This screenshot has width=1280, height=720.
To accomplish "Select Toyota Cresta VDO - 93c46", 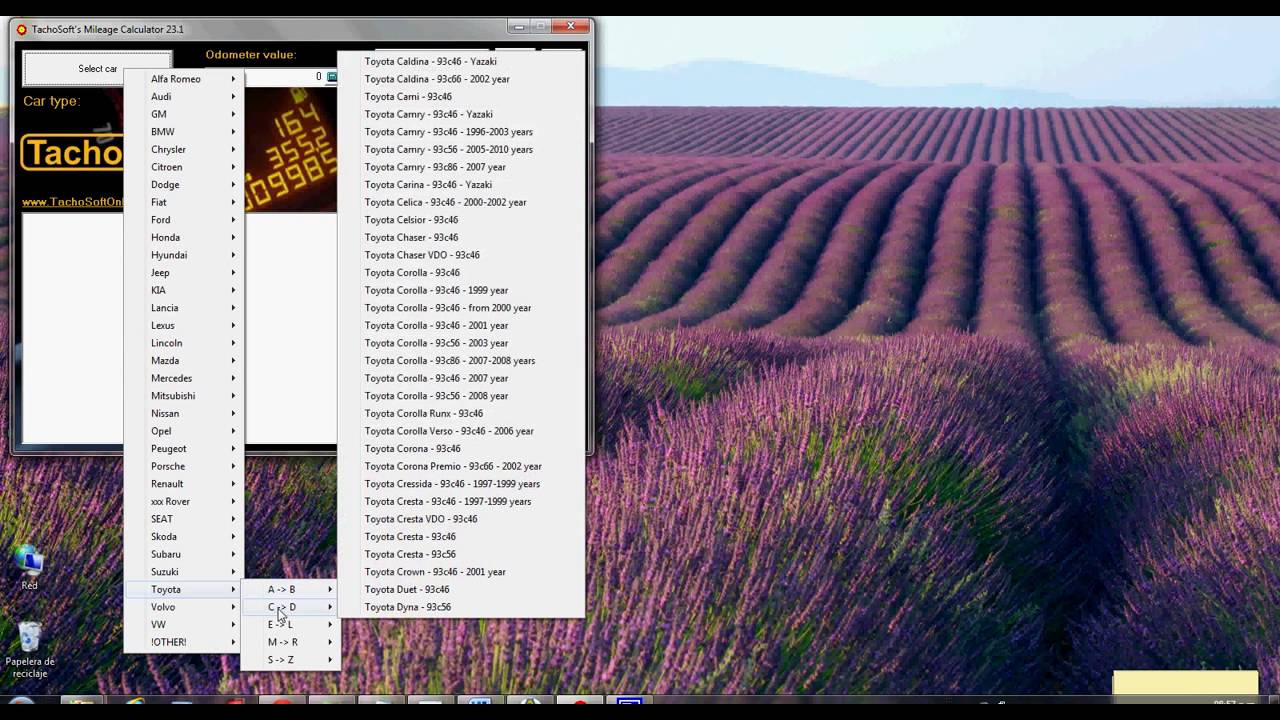I will tap(461, 519).
